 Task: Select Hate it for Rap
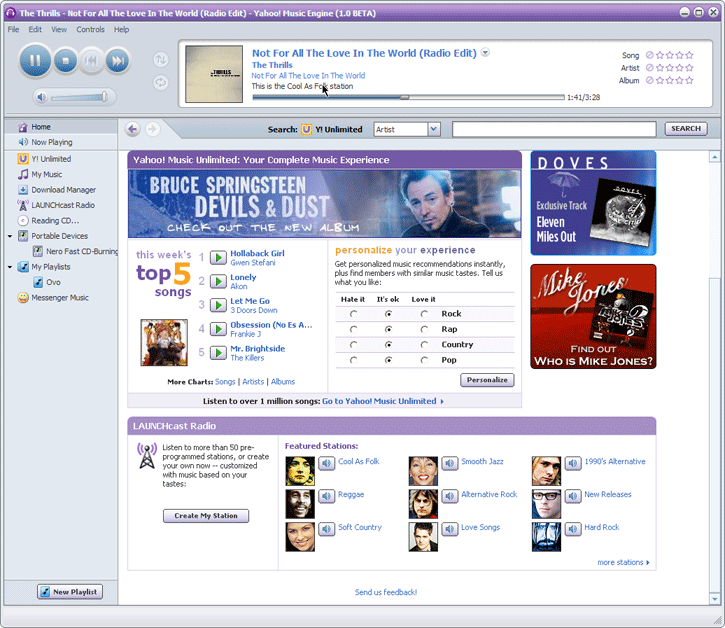click(x=354, y=329)
